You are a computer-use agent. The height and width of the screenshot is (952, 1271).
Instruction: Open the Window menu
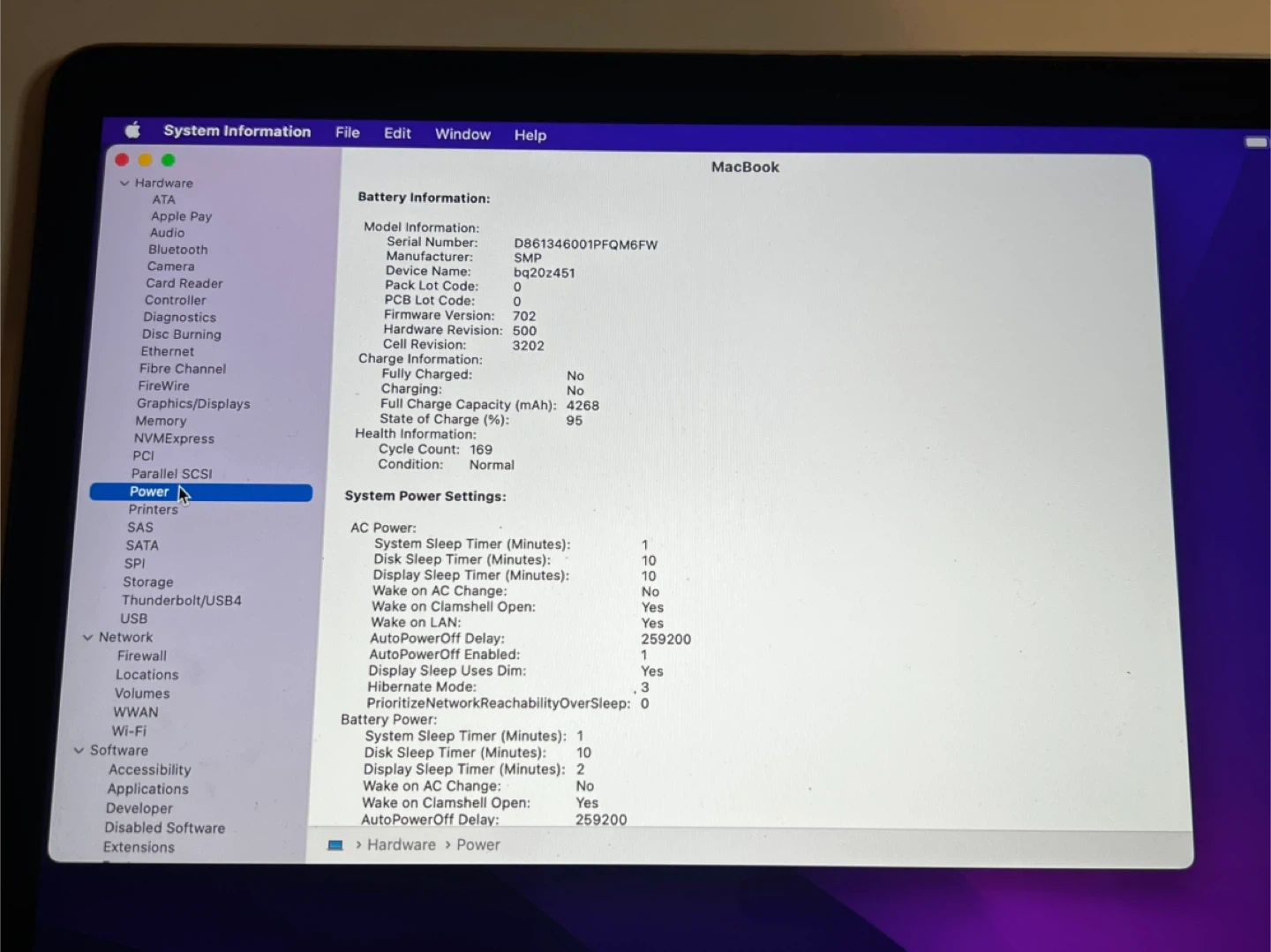coord(463,134)
